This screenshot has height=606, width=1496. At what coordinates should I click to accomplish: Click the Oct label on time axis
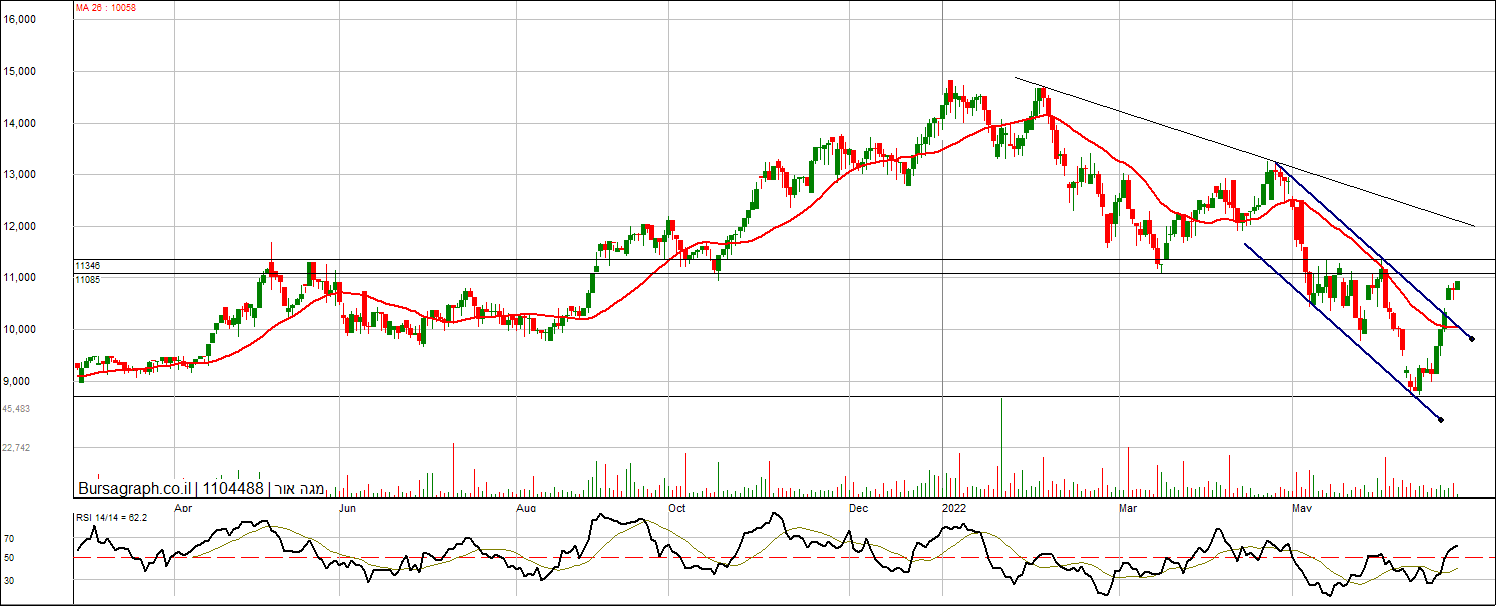coord(677,508)
